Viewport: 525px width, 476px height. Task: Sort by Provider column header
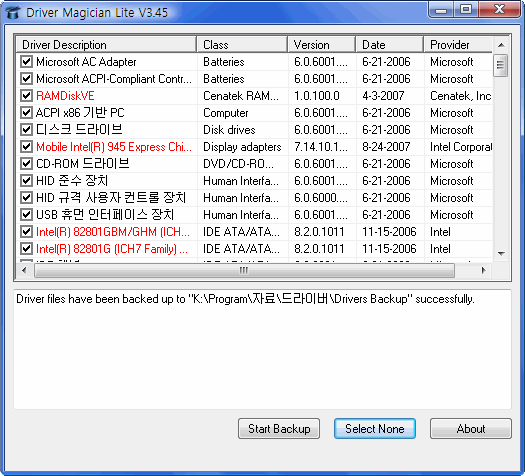pyautogui.click(x=458, y=45)
